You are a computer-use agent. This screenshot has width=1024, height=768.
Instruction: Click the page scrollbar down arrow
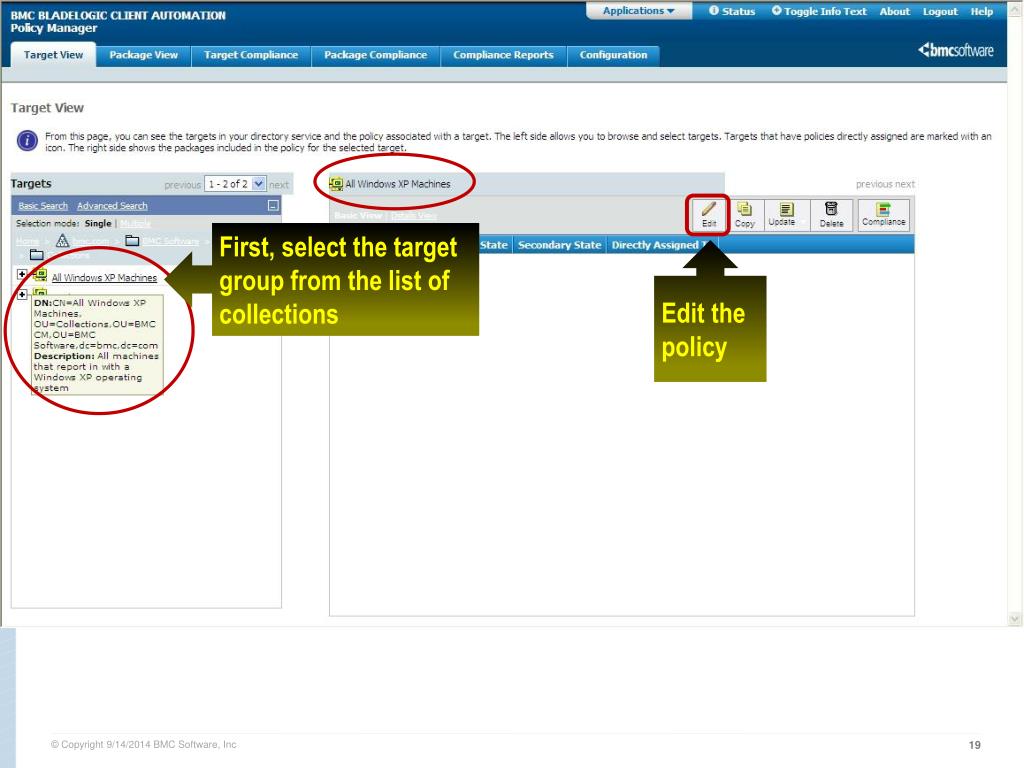pyautogui.click(x=1015, y=618)
